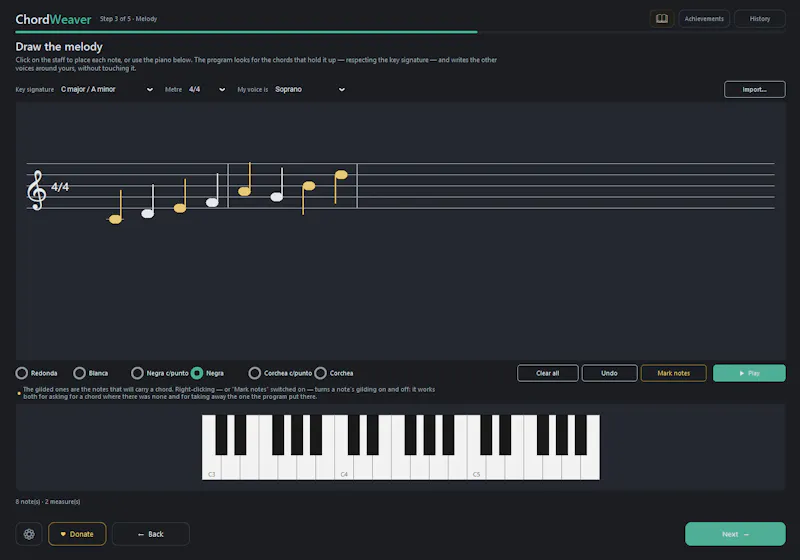Select the last highest gilded note

(x=340, y=175)
